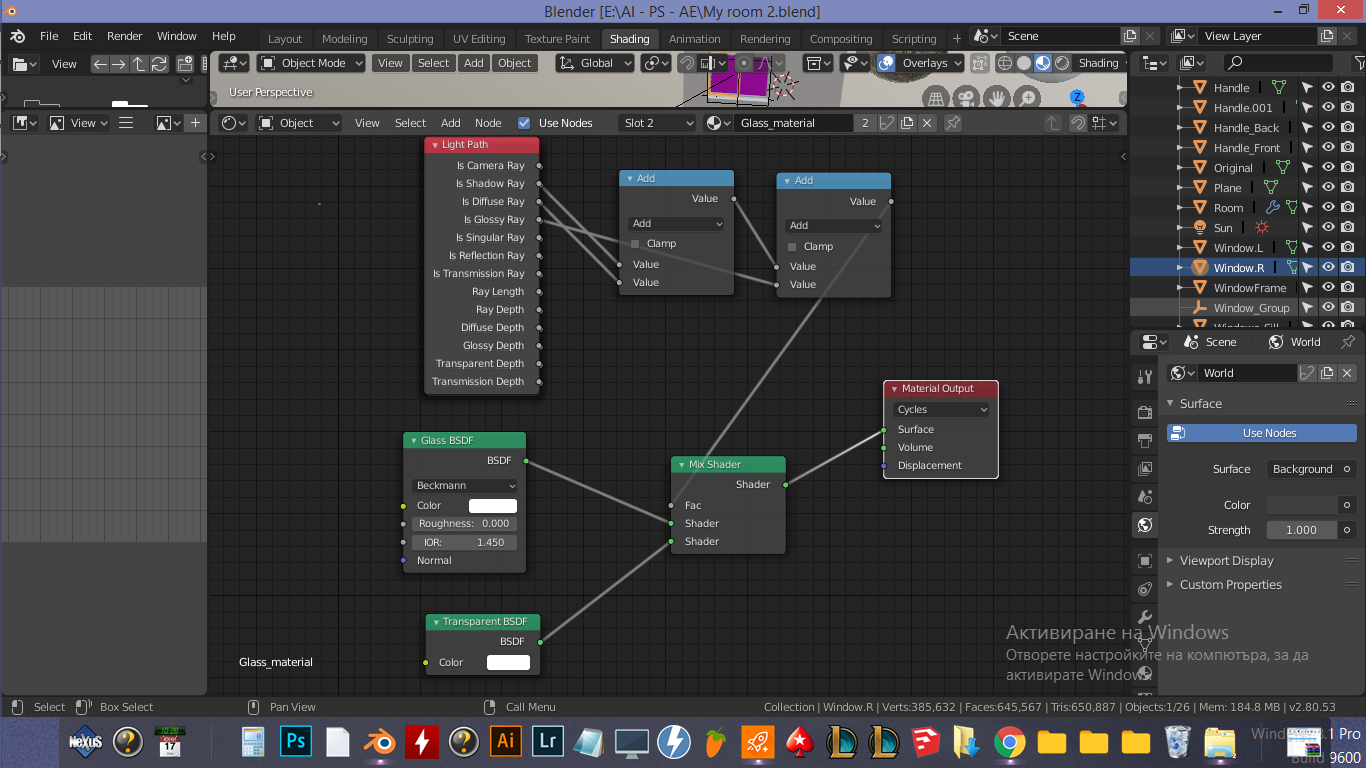Expand the Custom Properties panel
The height and width of the screenshot is (768, 1366).
tap(1230, 585)
